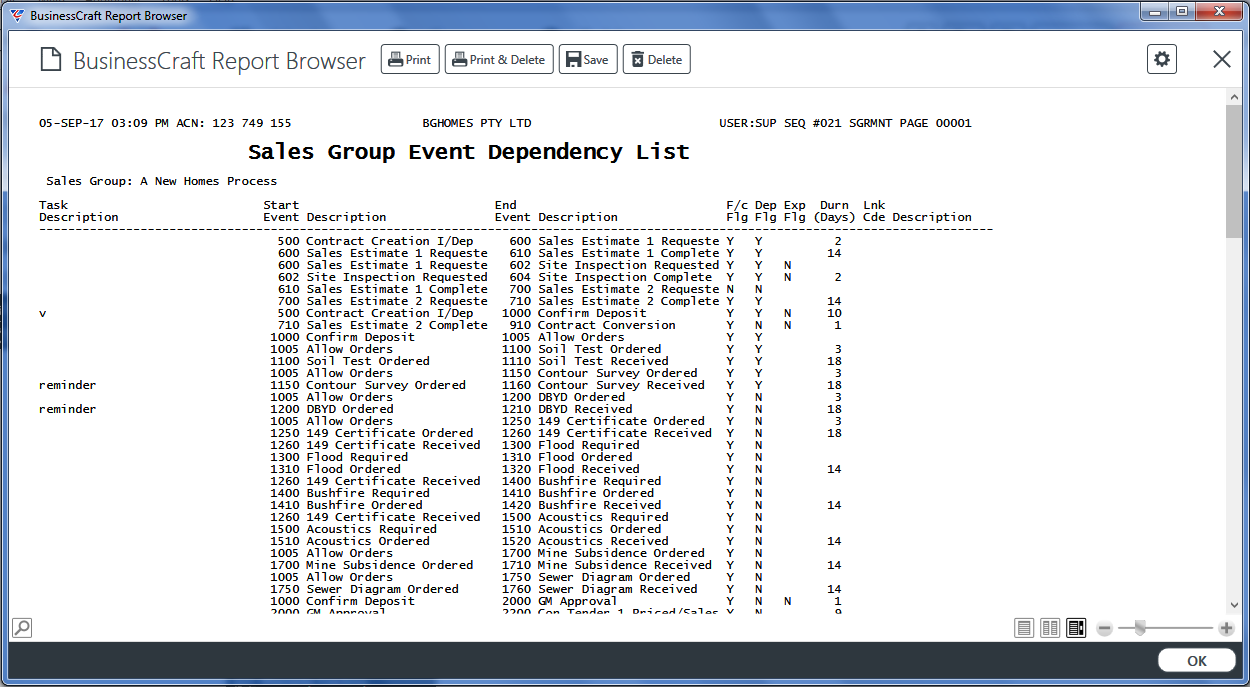Click 'Mine Subsidence Received' text
This screenshot has height=687, width=1250.
[625, 565]
